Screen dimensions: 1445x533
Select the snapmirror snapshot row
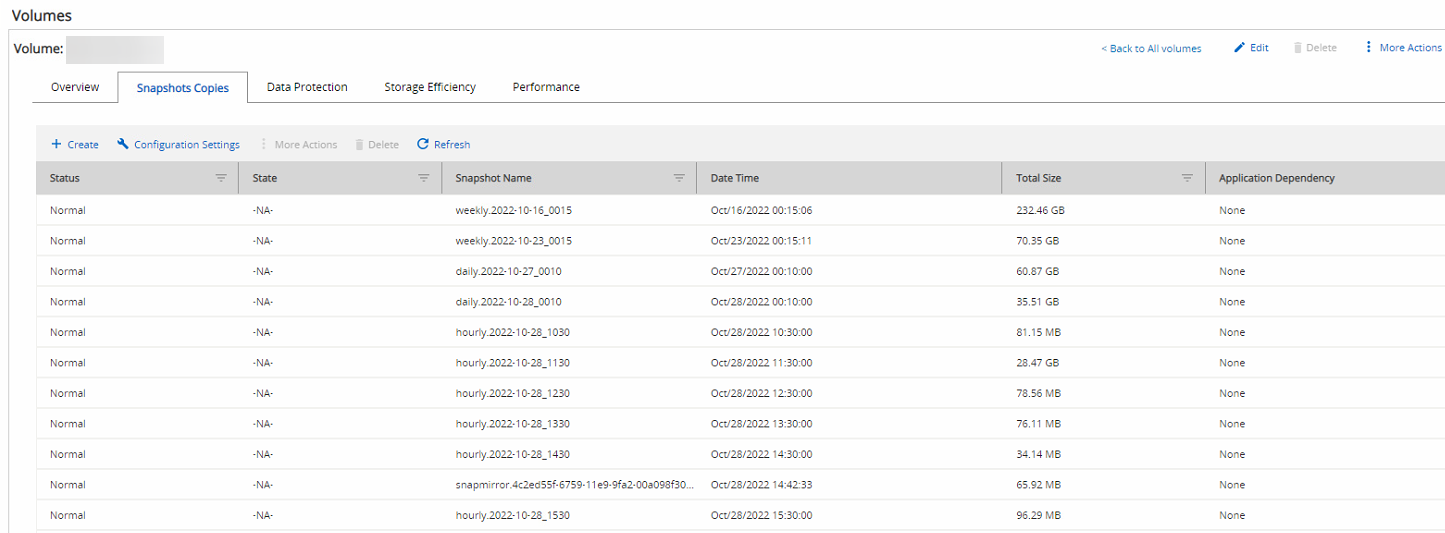pyautogui.click(x=572, y=485)
